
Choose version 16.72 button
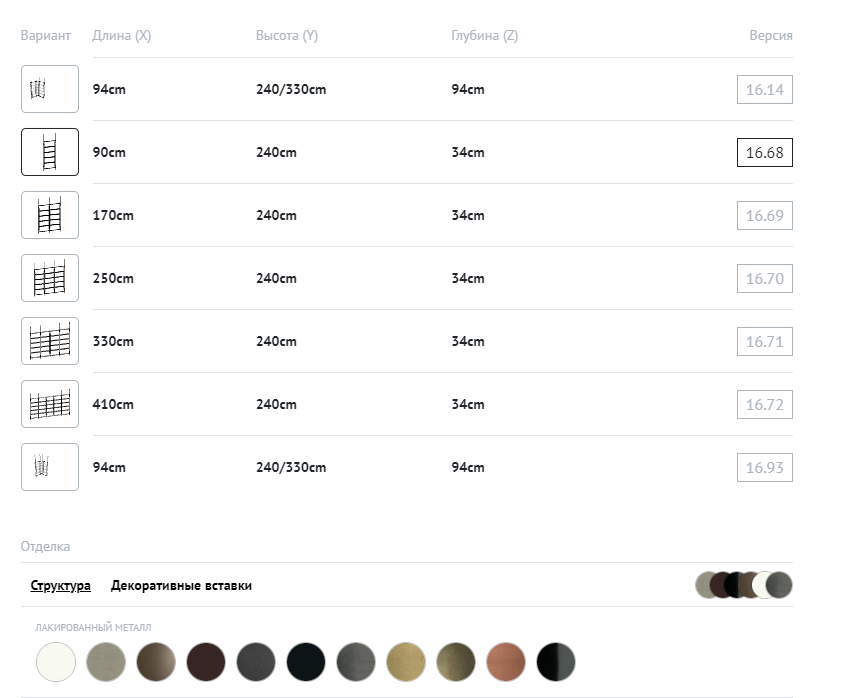[x=764, y=405]
